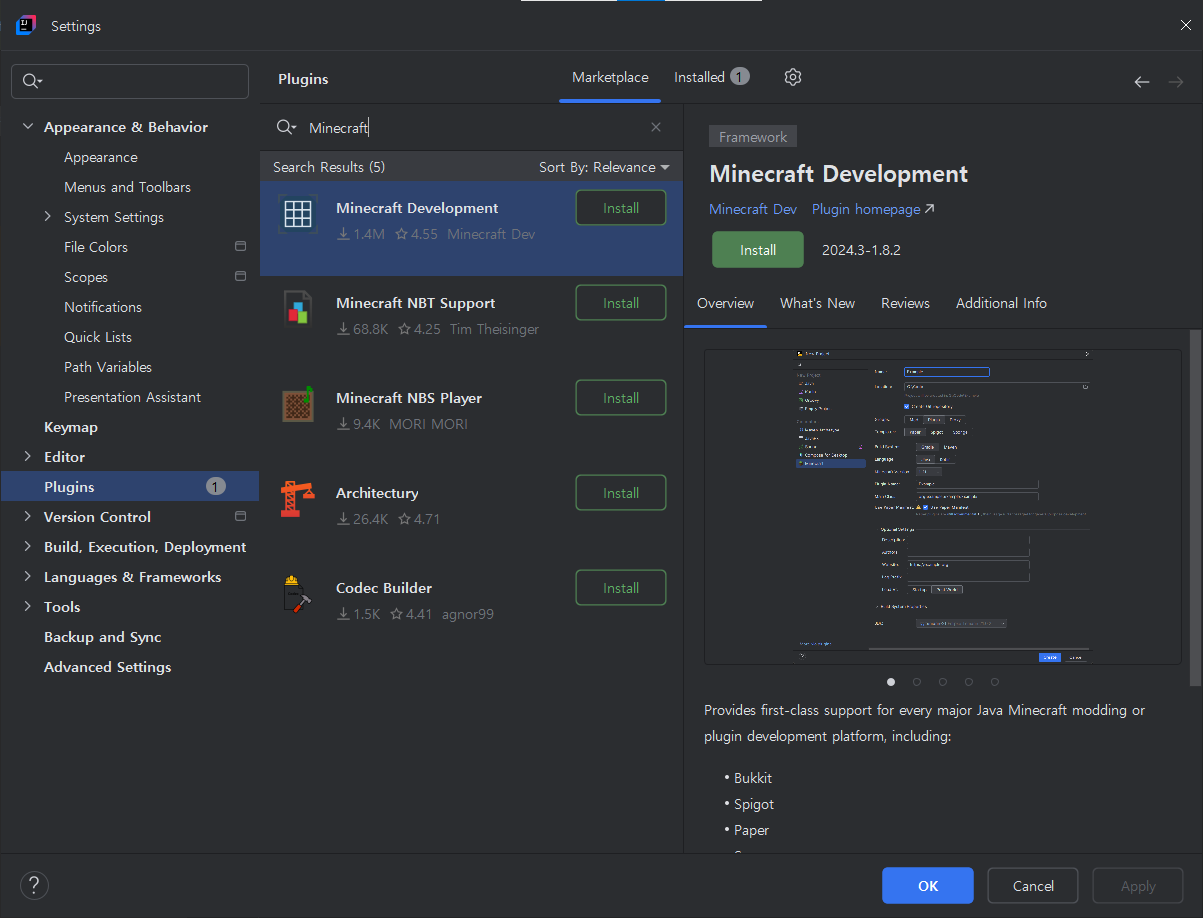Select the second screenshot carousel dot

(x=917, y=682)
